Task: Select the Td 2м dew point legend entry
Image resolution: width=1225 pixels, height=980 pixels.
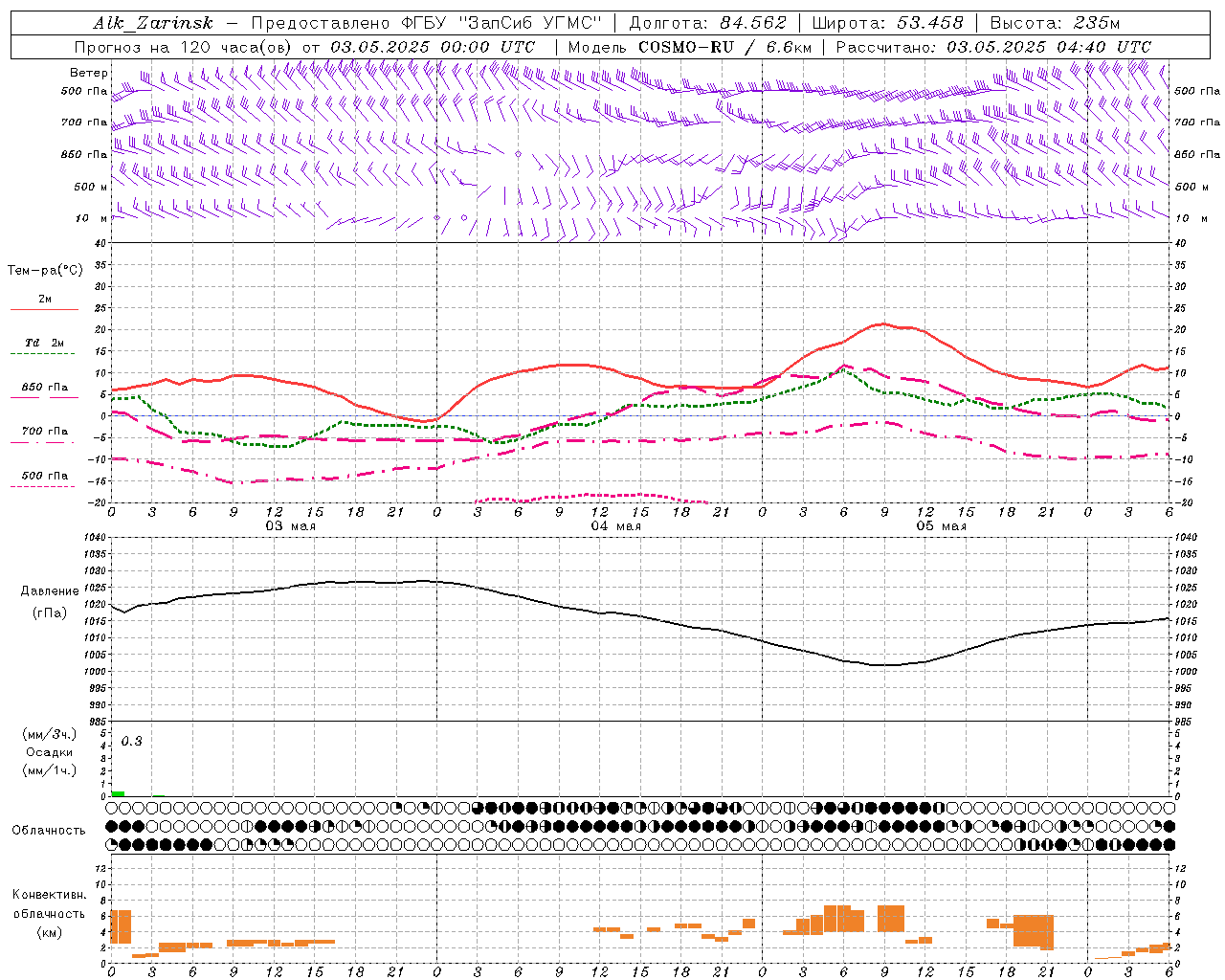Action: [45, 343]
